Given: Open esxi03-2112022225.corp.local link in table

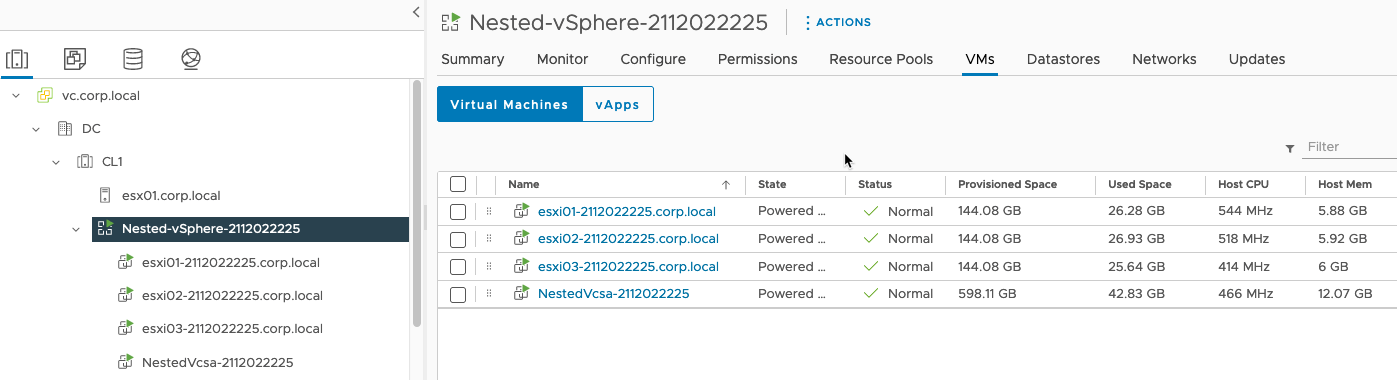Looking at the screenshot, I should click(x=628, y=266).
